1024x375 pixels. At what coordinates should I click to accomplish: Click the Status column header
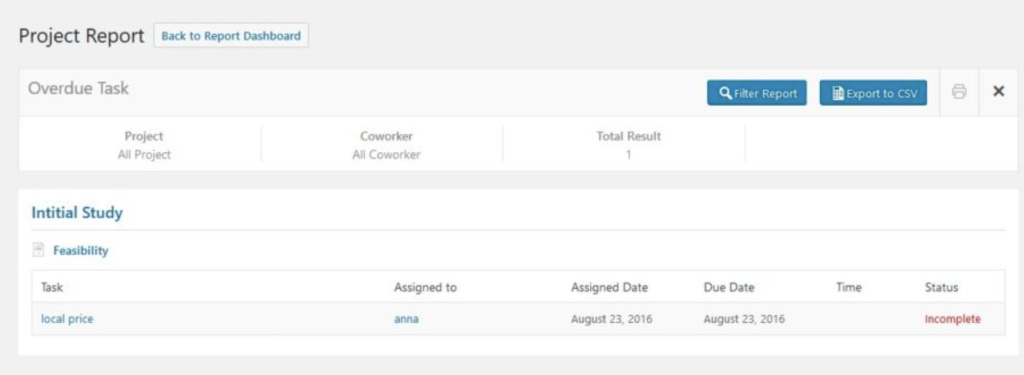coord(941,287)
